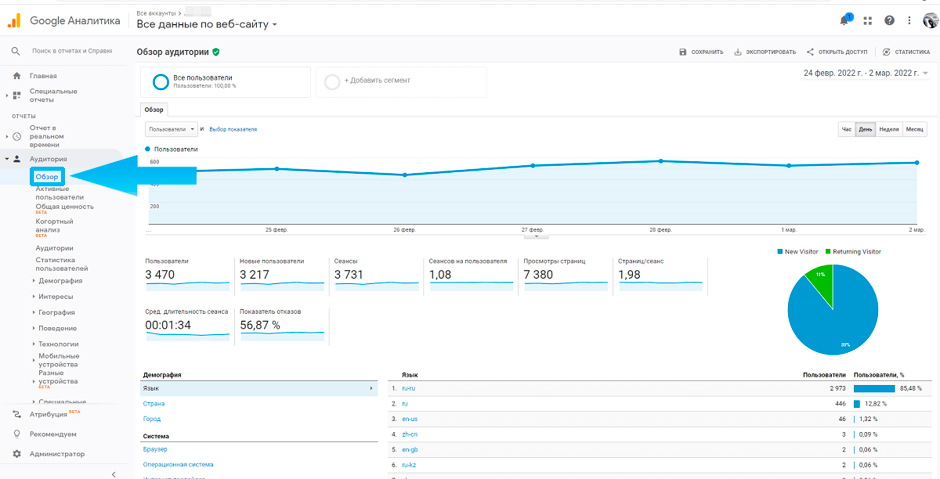Expand the Поведение tree item

(33, 329)
